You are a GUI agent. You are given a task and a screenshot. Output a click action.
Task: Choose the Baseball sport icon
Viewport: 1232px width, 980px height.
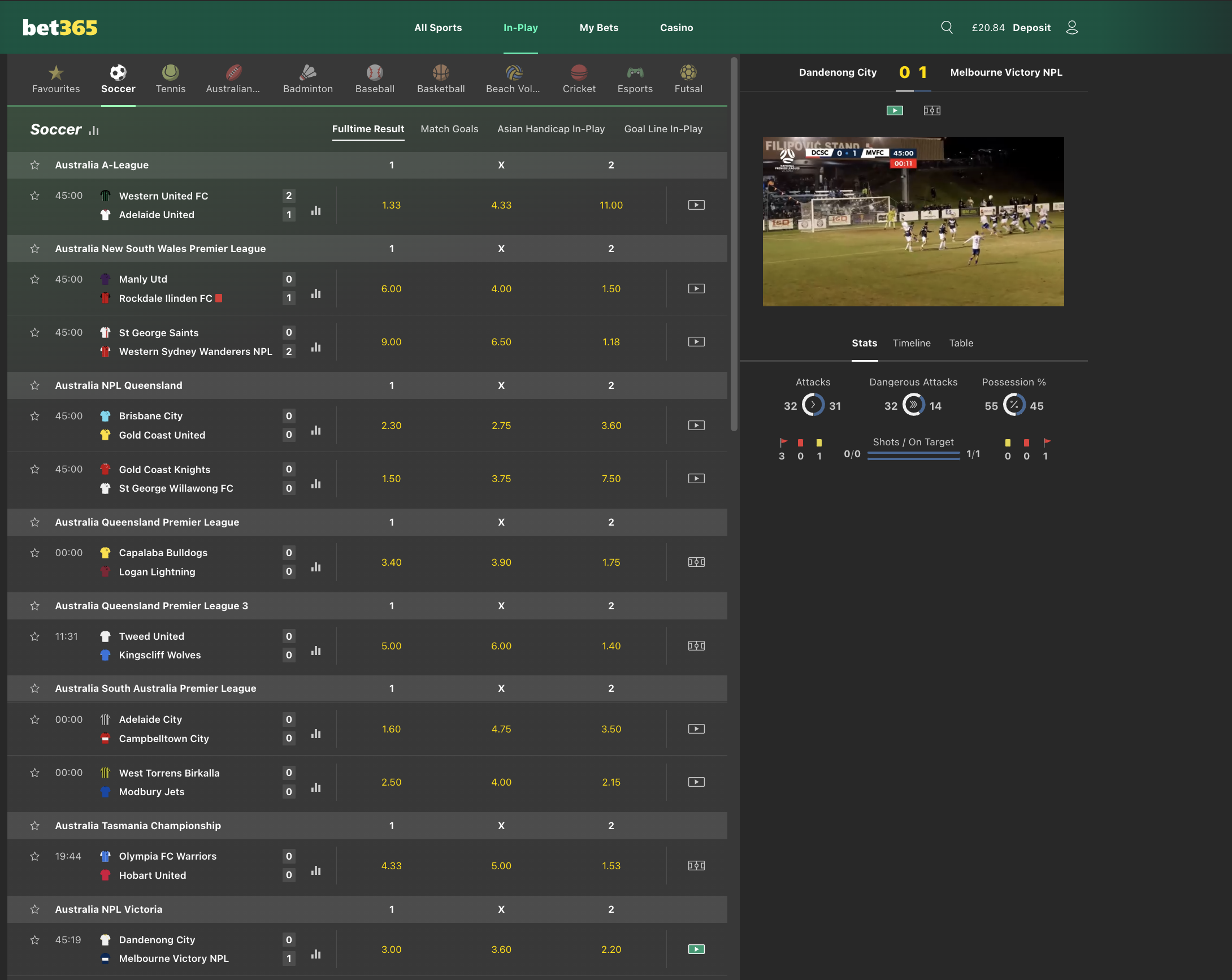[374, 79]
